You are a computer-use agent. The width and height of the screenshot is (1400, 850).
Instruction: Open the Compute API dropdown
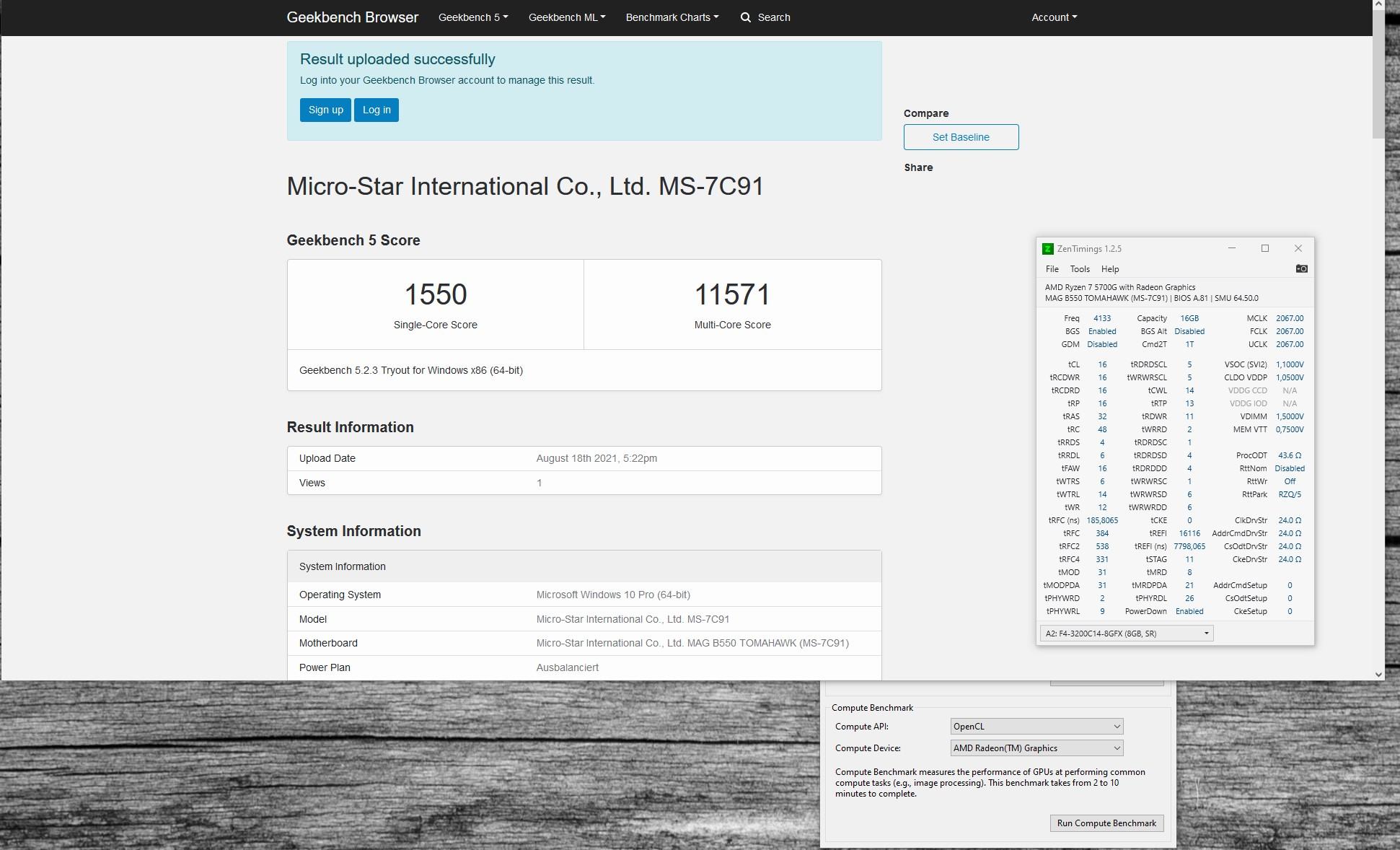pyautogui.click(x=1036, y=727)
